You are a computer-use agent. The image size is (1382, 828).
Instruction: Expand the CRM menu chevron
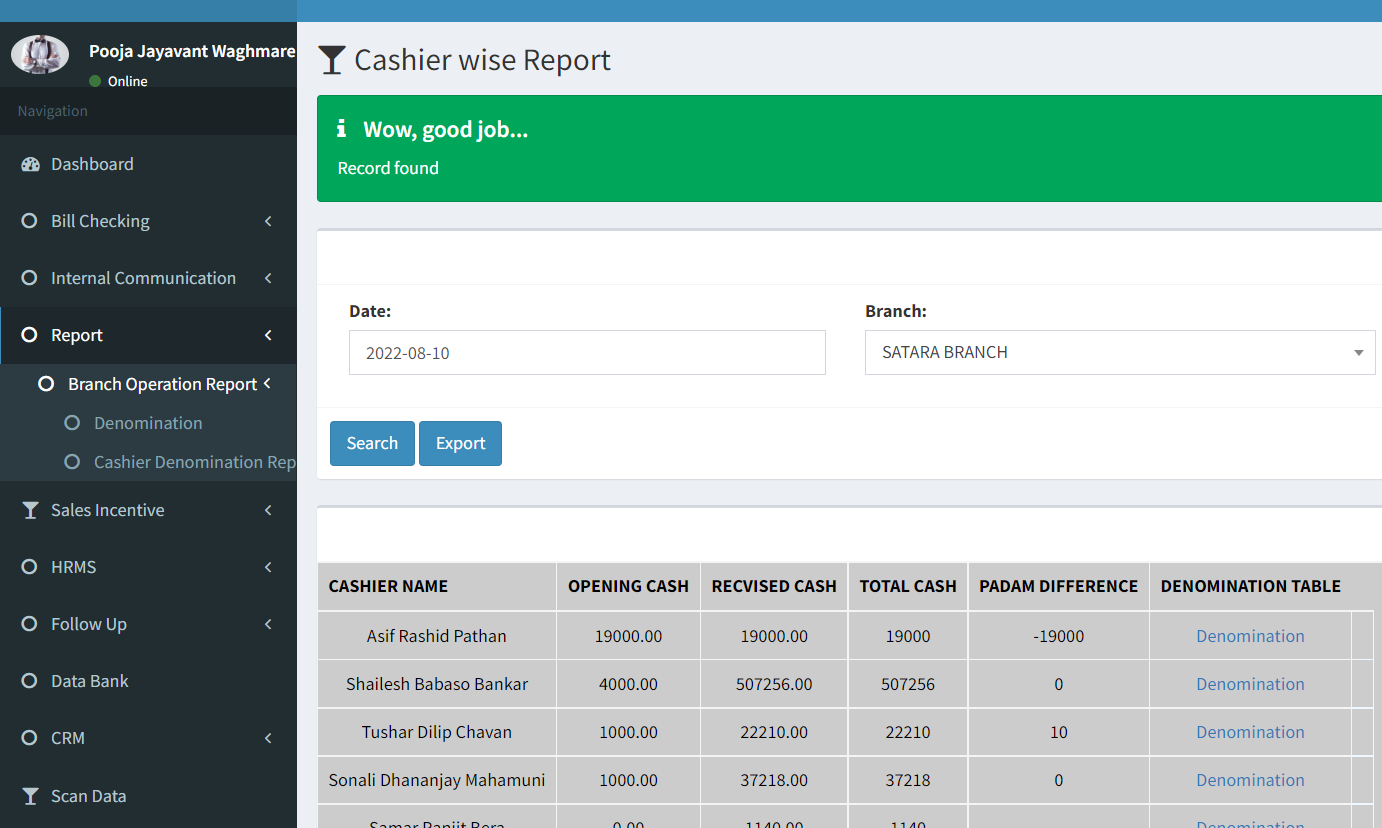click(268, 738)
